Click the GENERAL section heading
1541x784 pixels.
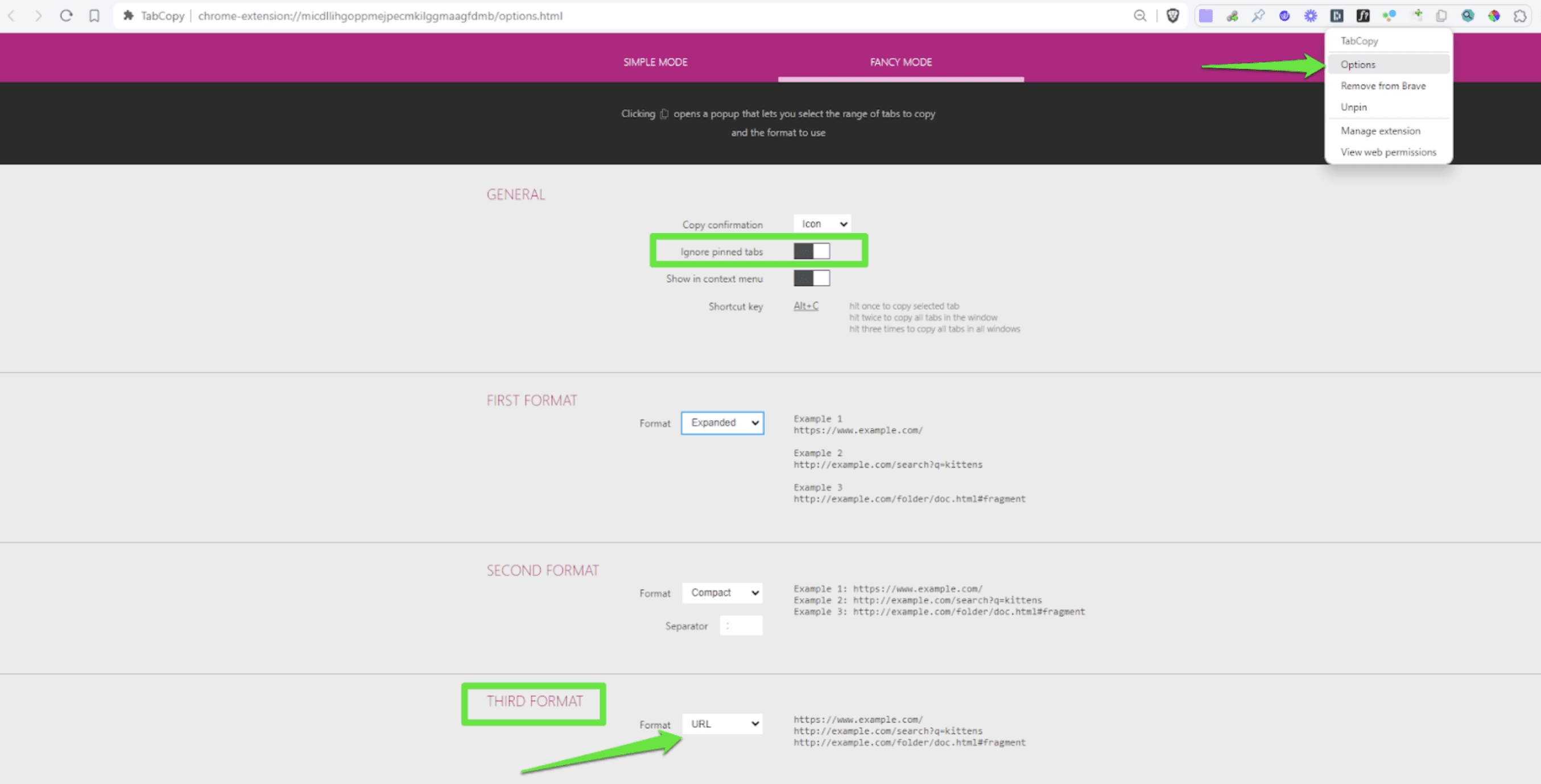click(516, 194)
